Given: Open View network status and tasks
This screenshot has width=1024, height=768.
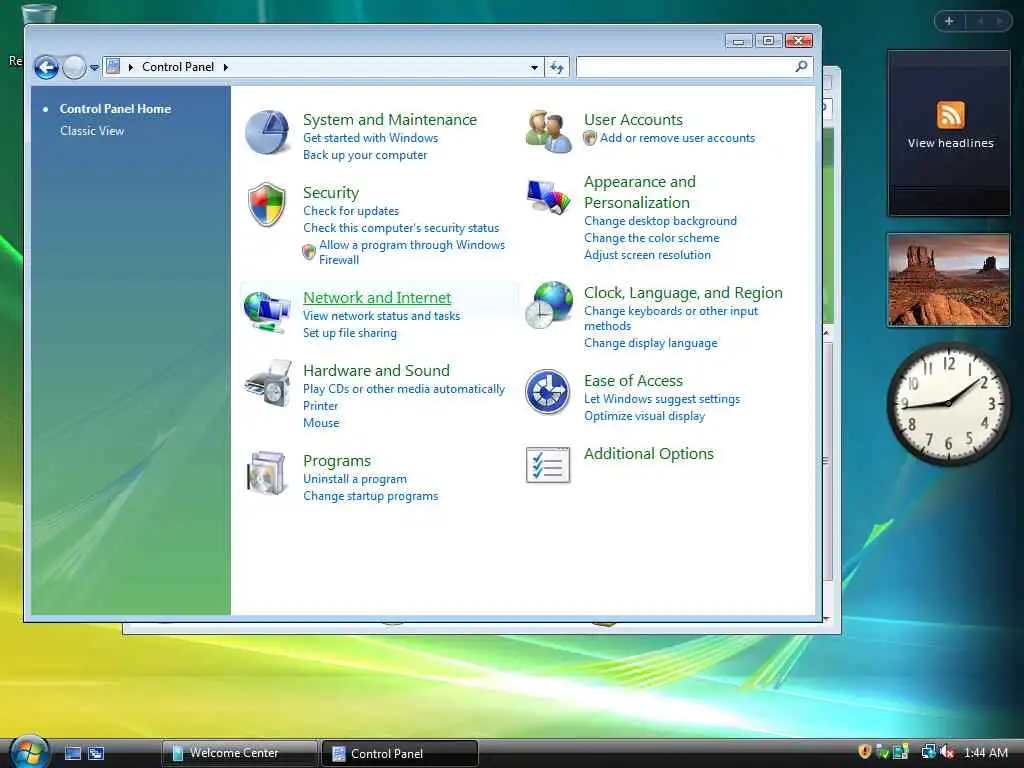Looking at the screenshot, I should pyautogui.click(x=381, y=315).
